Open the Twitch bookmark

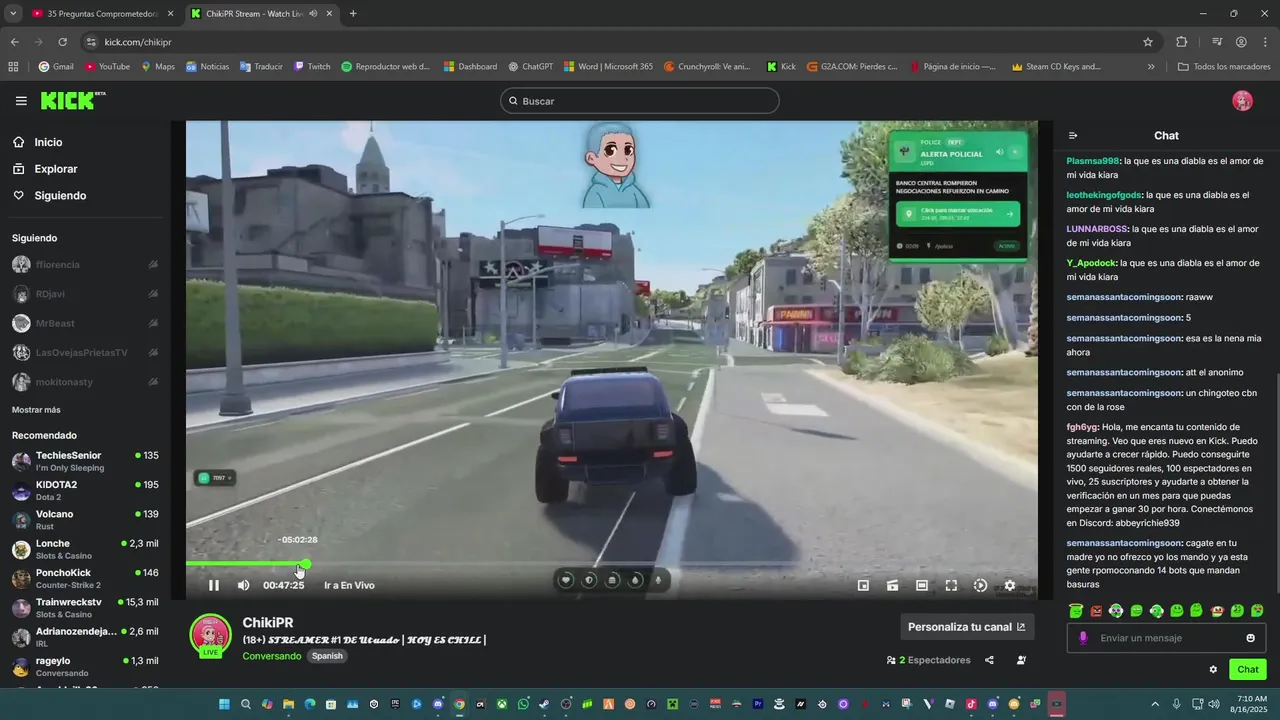(312, 67)
